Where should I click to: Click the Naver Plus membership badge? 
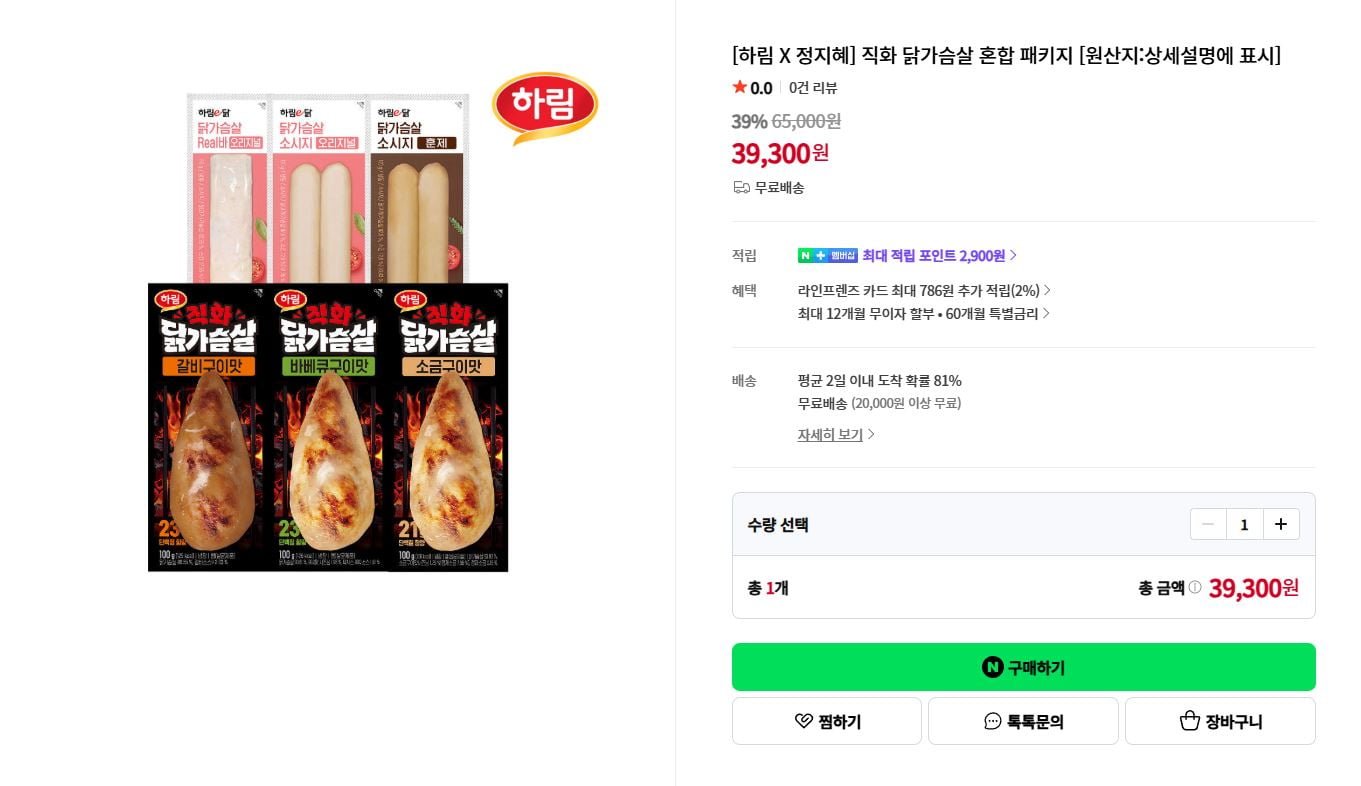pyautogui.click(x=827, y=256)
